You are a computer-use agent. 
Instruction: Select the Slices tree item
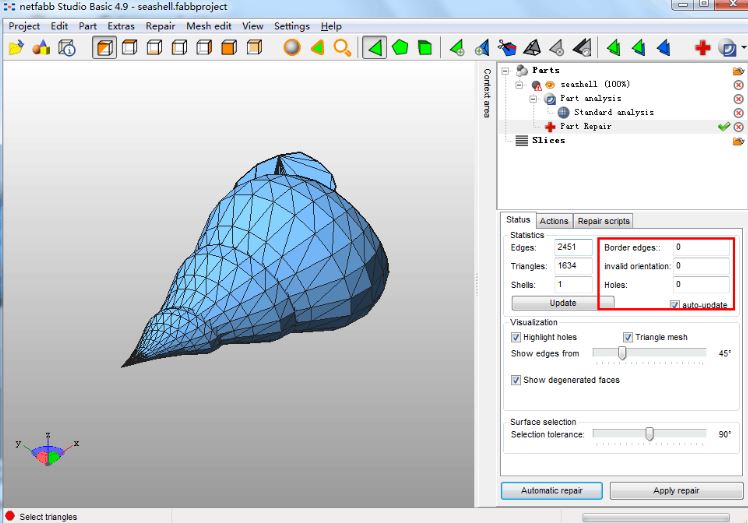pyautogui.click(x=549, y=140)
